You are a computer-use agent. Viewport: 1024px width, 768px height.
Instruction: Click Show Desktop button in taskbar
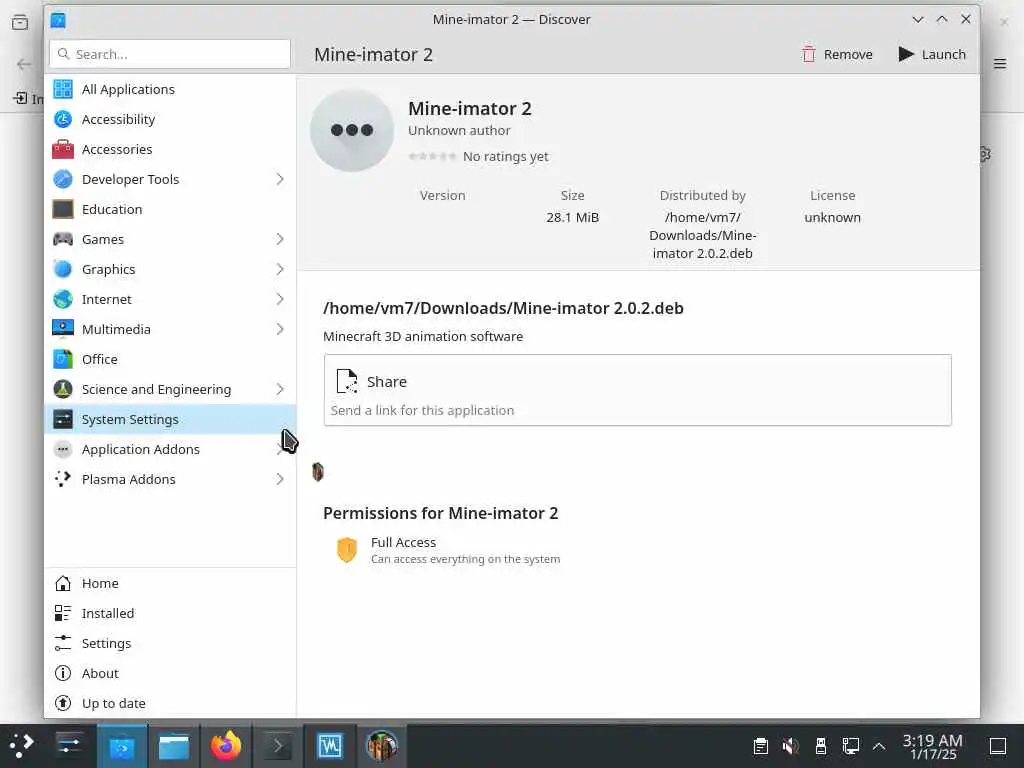click(x=998, y=746)
